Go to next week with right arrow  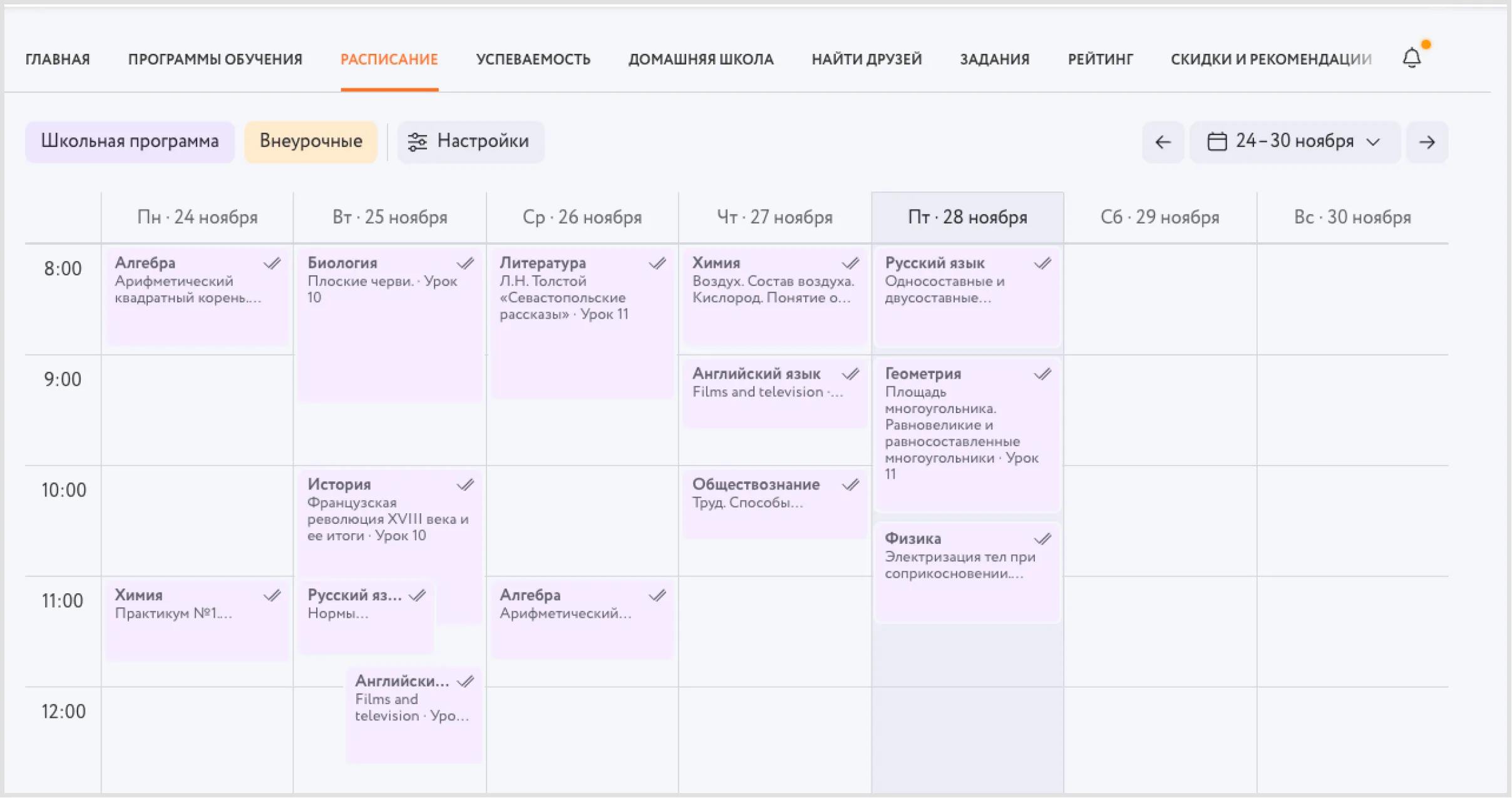click(1427, 142)
